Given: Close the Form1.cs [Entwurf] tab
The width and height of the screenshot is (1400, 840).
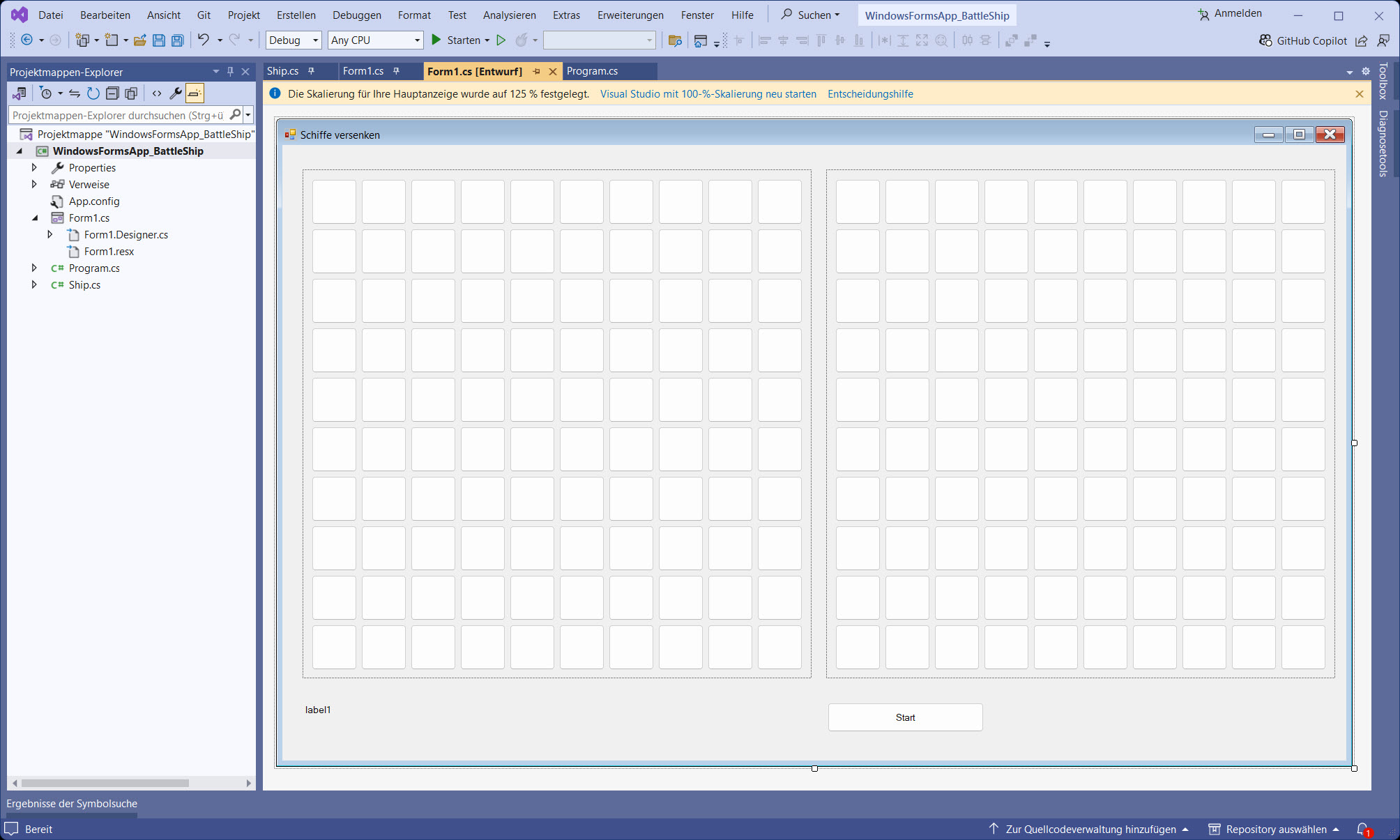Looking at the screenshot, I should (x=553, y=71).
